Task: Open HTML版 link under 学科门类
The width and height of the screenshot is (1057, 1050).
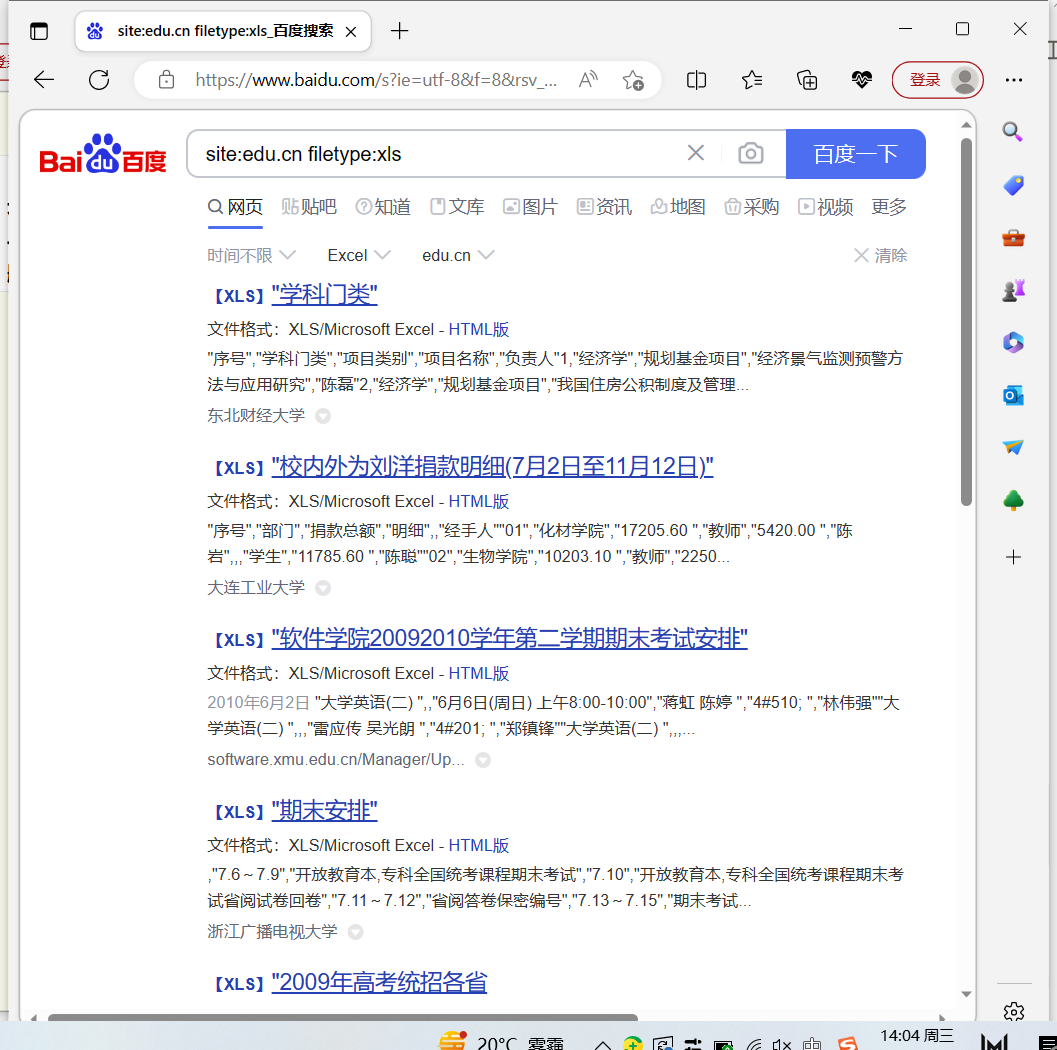Action: (479, 330)
